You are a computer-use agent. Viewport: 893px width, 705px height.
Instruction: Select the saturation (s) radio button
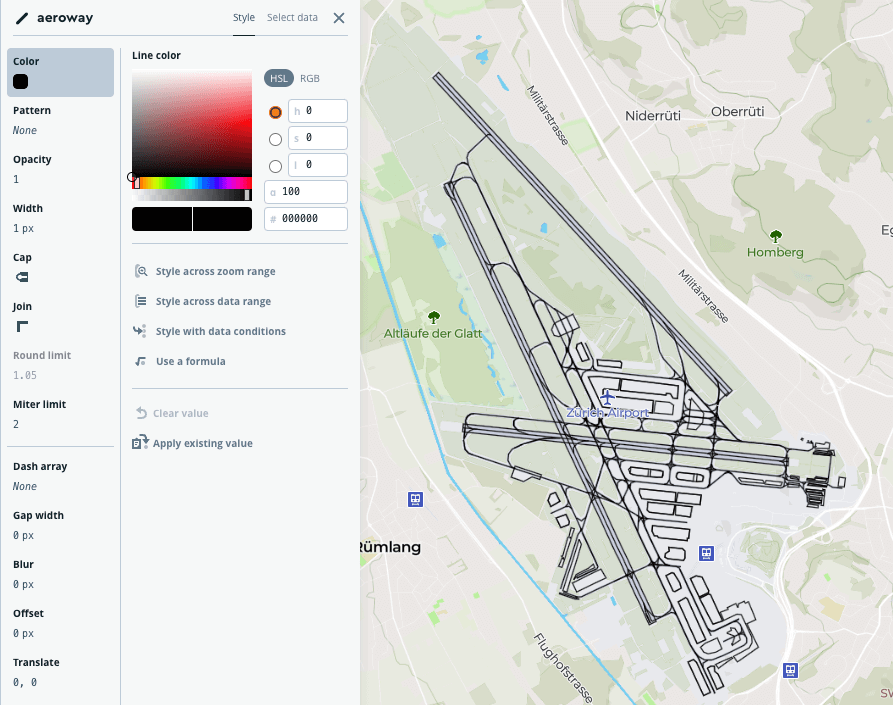click(276, 139)
